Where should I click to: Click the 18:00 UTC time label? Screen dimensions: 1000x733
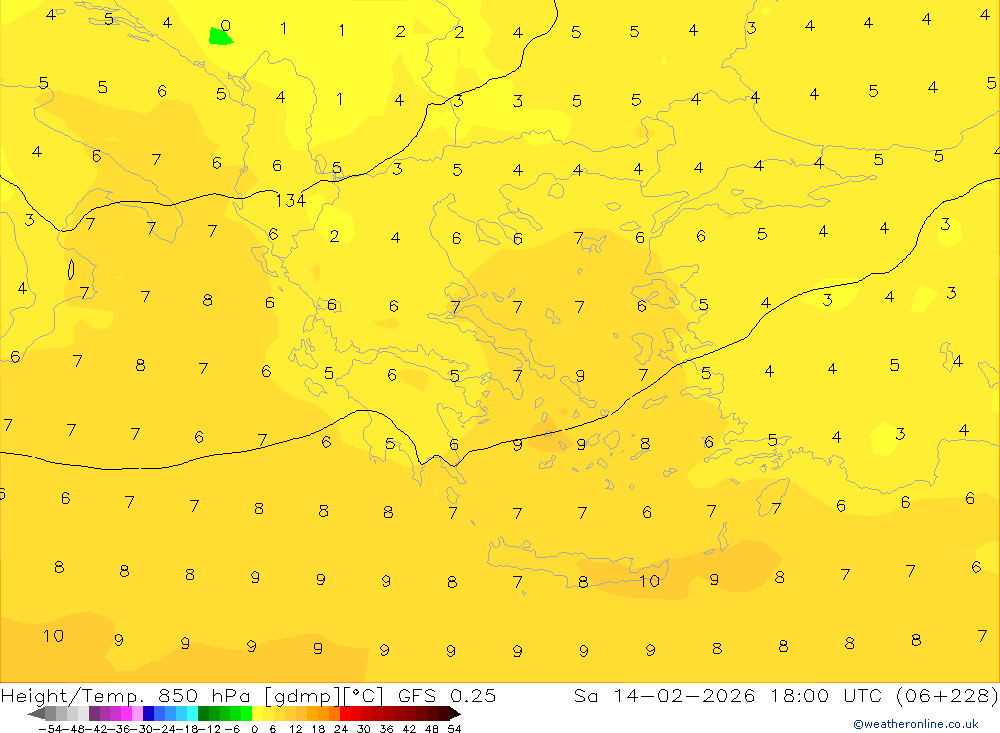pos(825,696)
